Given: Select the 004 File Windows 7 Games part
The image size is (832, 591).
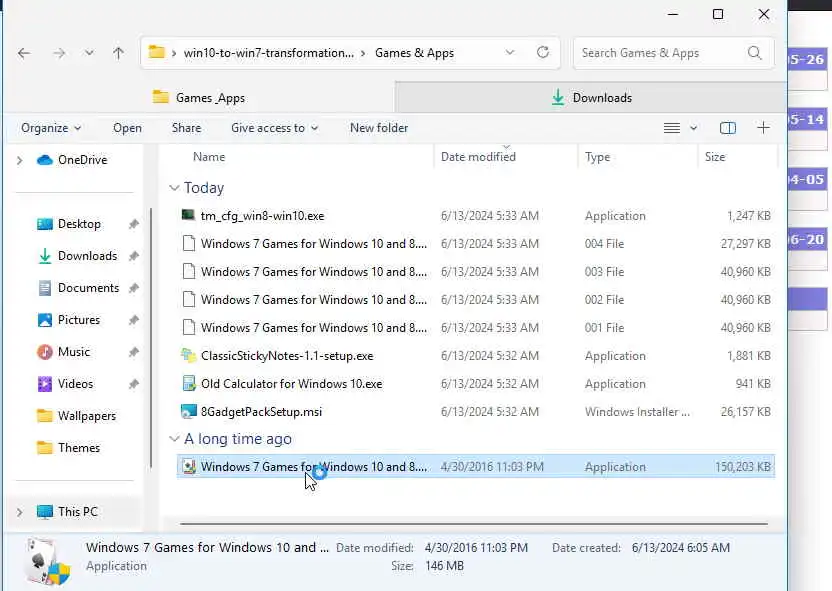Looking at the screenshot, I should tap(475, 244).
